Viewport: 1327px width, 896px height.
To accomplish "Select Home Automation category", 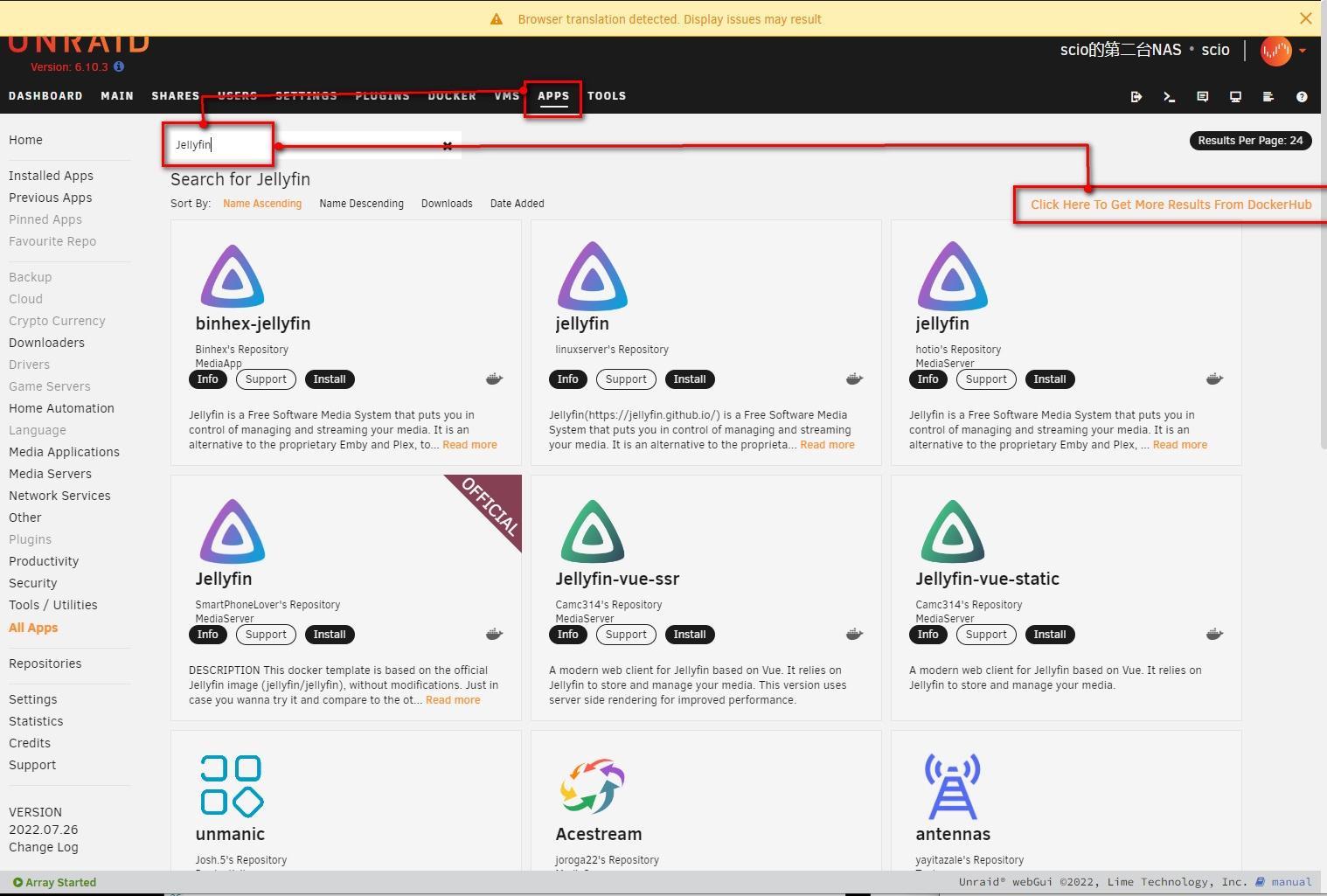I will (61, 408).
